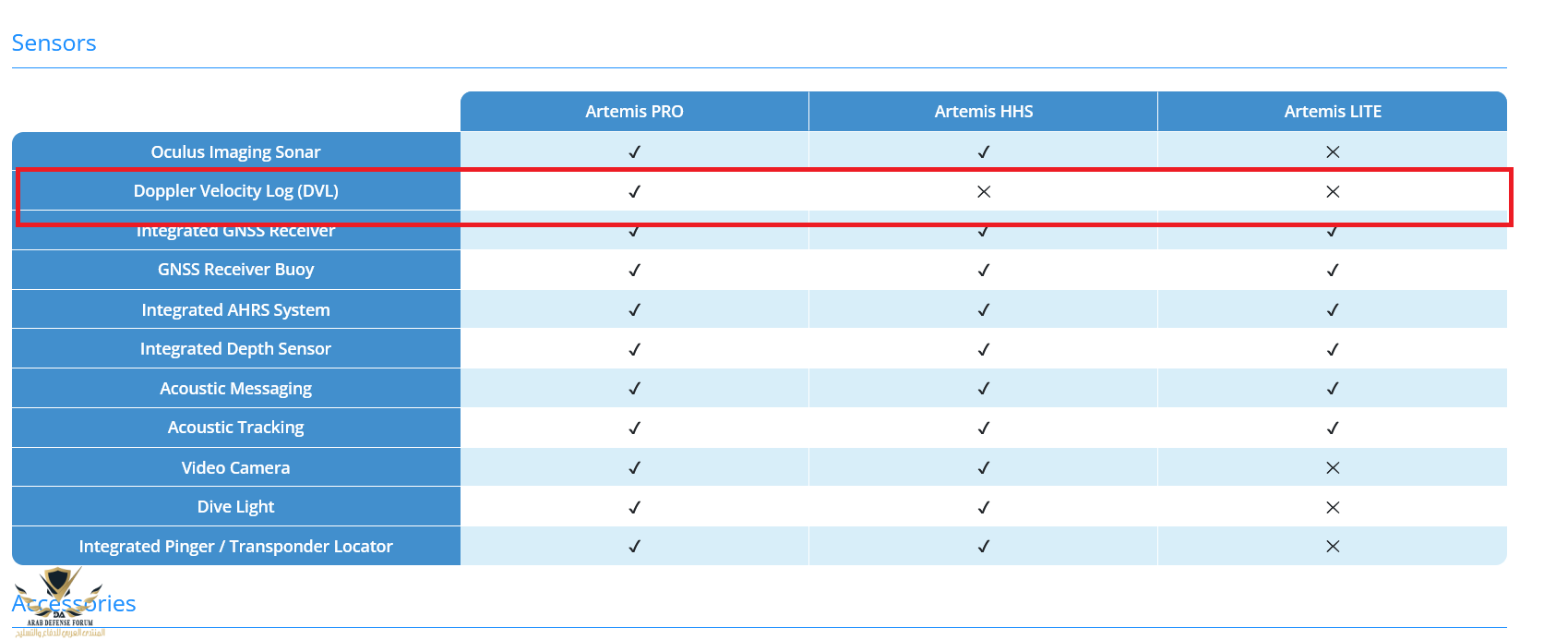Click Artemis HHS checkmark for Oculus Imaging Sonar
The height and width of the screenshot is (640, 1568).
(x=984, y=152)
